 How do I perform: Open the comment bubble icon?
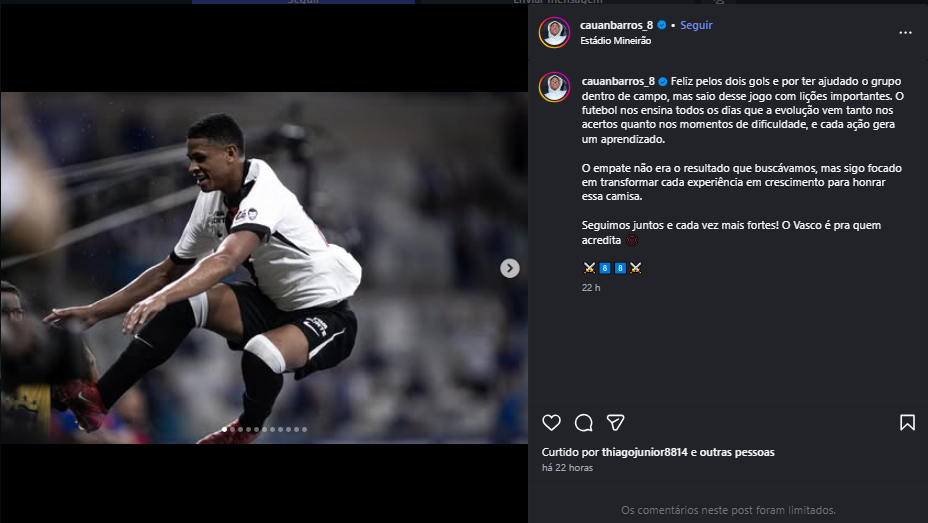[584, 422]
